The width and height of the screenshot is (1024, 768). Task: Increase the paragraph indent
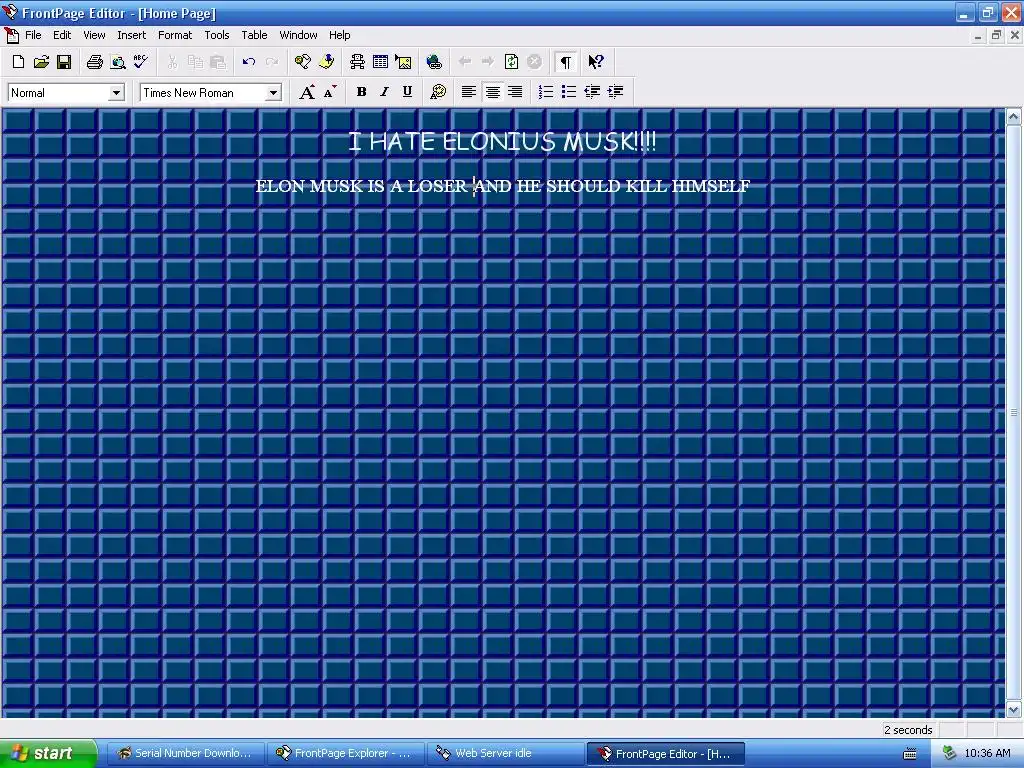point(615,92)
